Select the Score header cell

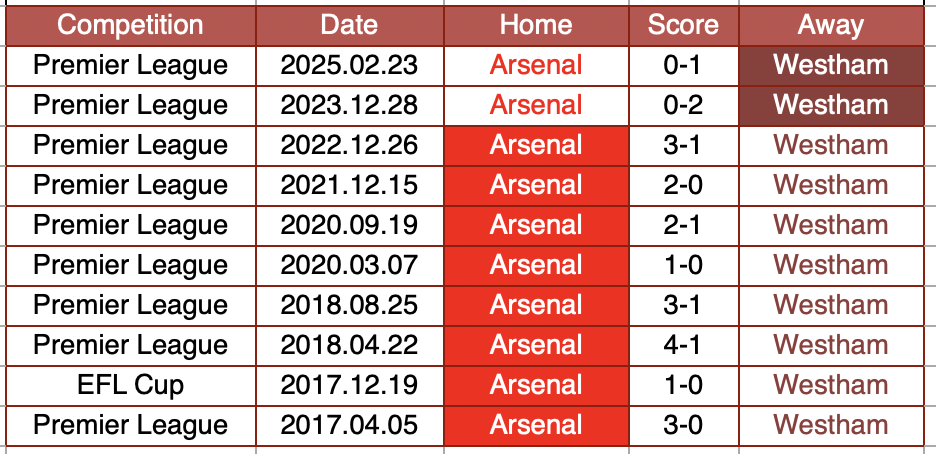[683, 25]
